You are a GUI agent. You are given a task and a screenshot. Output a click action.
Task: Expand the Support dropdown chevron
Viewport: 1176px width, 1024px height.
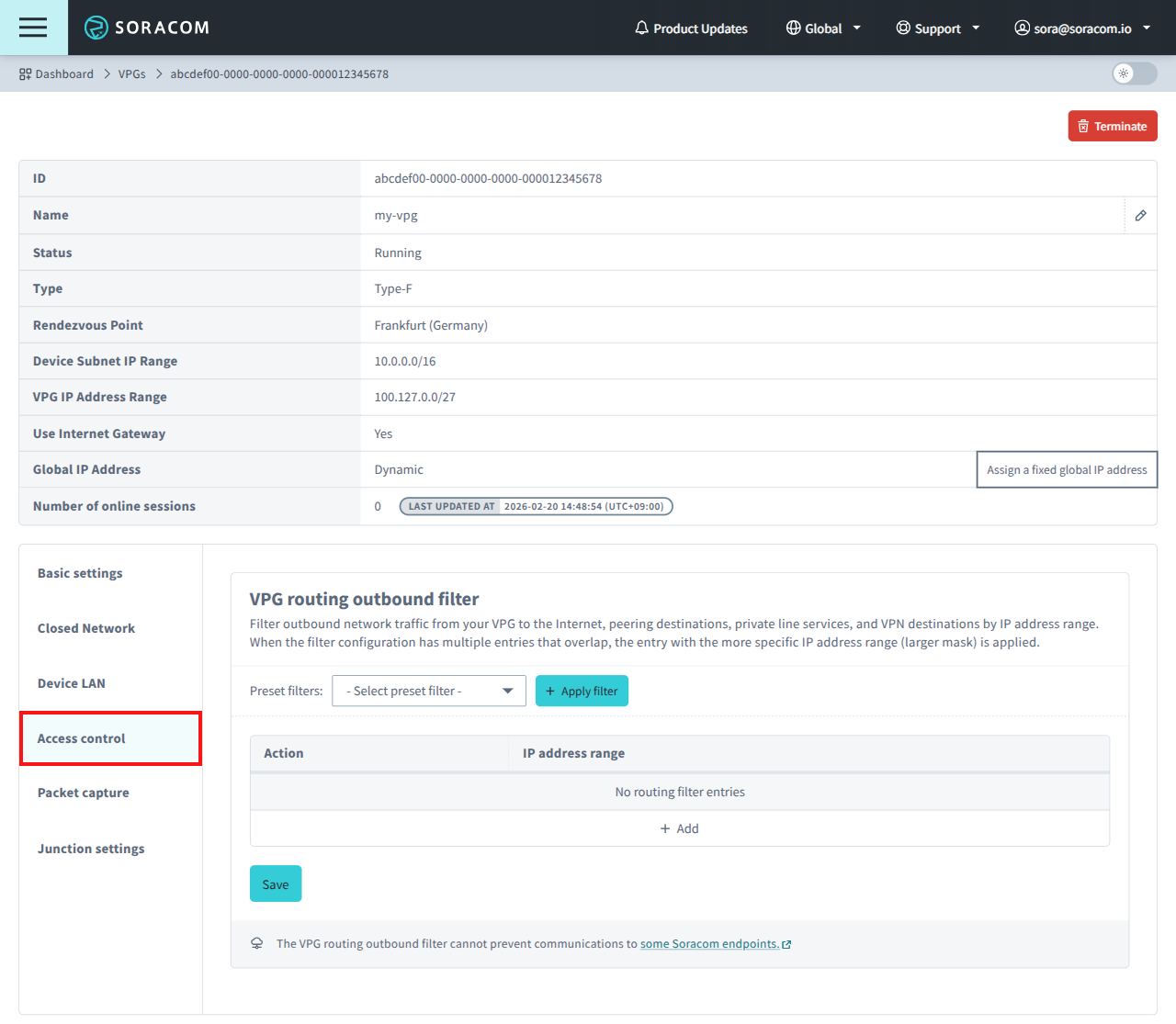click(976, 28)
